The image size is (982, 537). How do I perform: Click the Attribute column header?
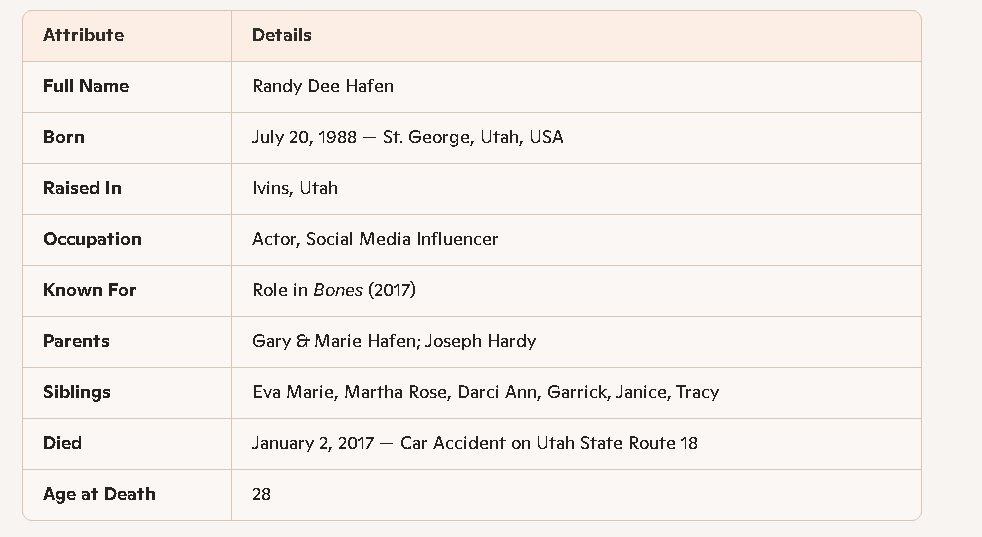pos(84,35)
